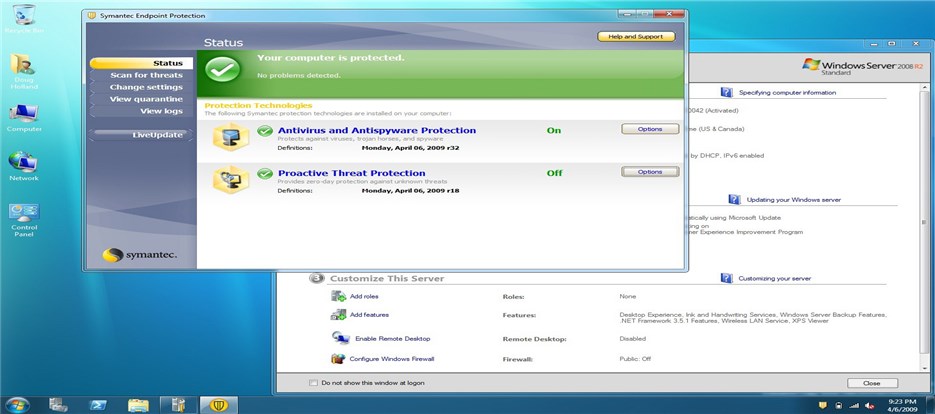The image size is (935, 414).
Task: Click the Specifying computer information help icon
Action: point(730,92)
